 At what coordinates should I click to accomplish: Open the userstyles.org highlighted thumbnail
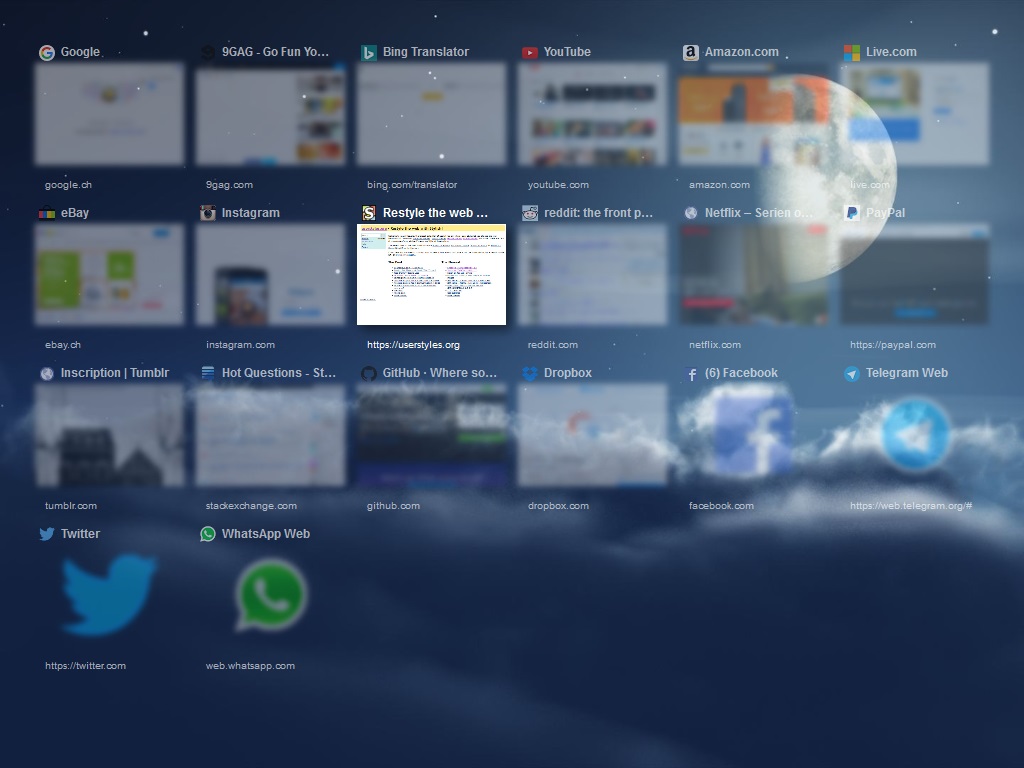(432, 274)
